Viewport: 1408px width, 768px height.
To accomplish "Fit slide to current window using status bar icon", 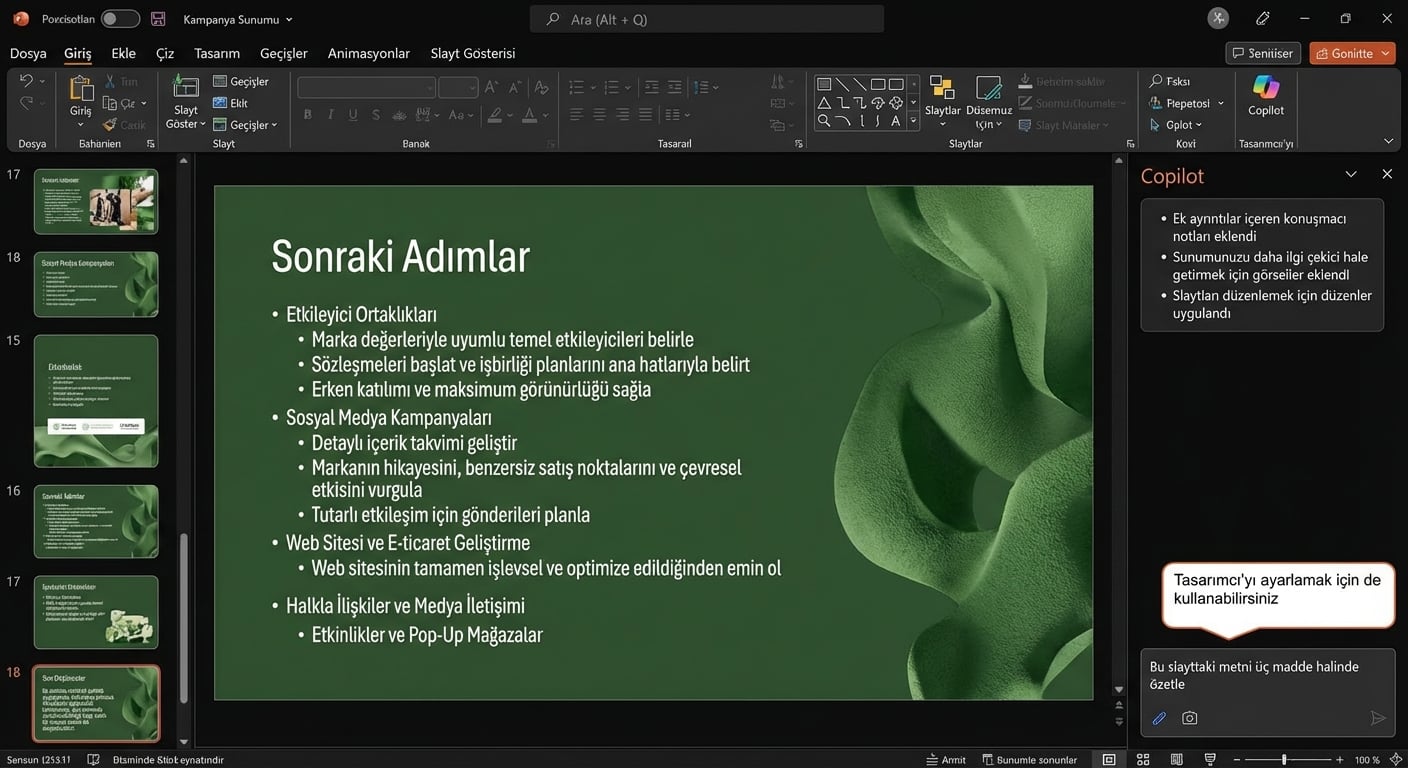I will [1397, 759].
